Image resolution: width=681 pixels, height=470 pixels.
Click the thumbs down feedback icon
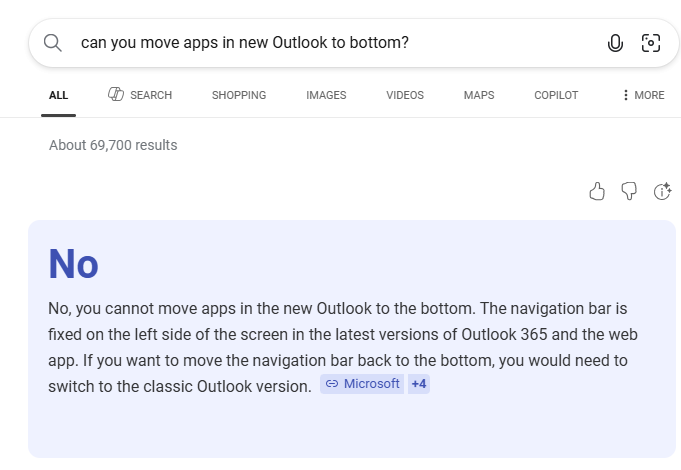click(629, 191)
